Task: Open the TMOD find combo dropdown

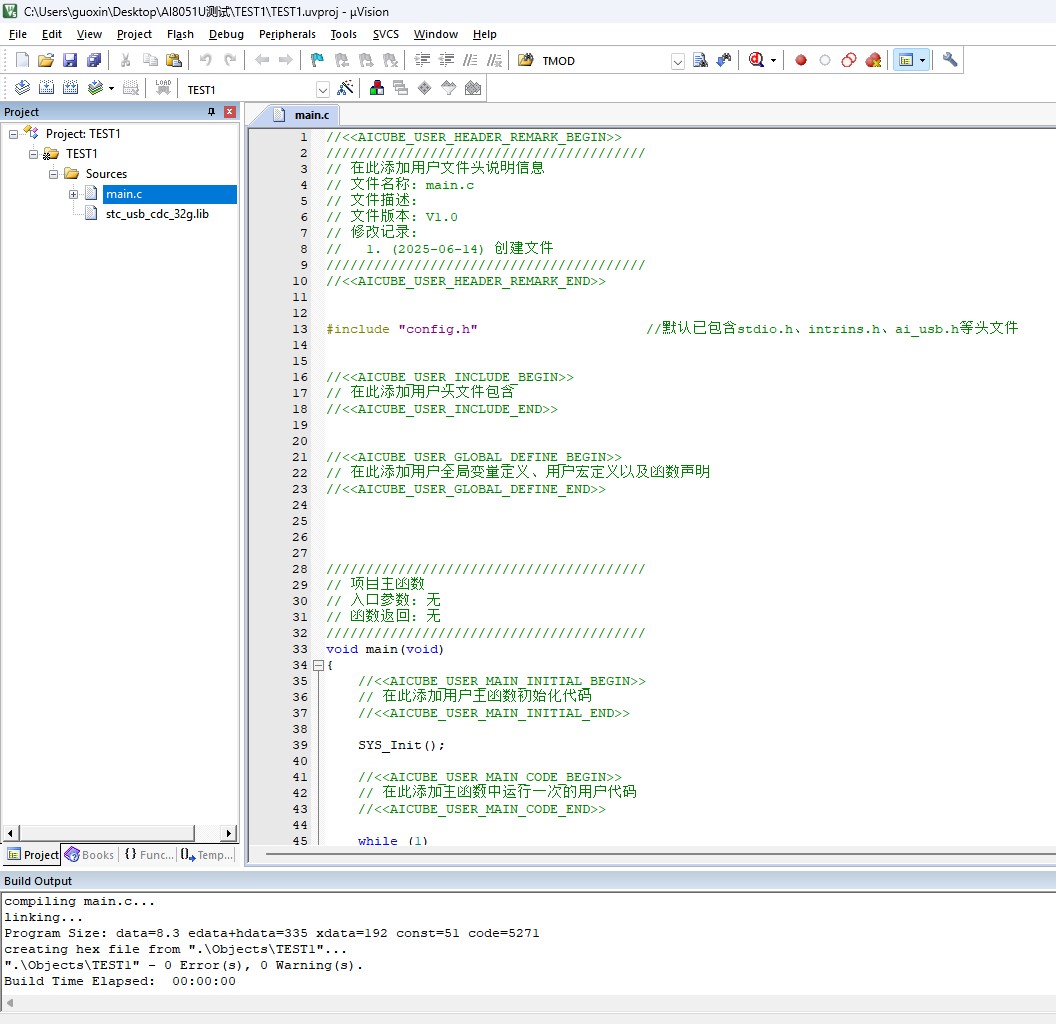Action: (x=678, y=62)
